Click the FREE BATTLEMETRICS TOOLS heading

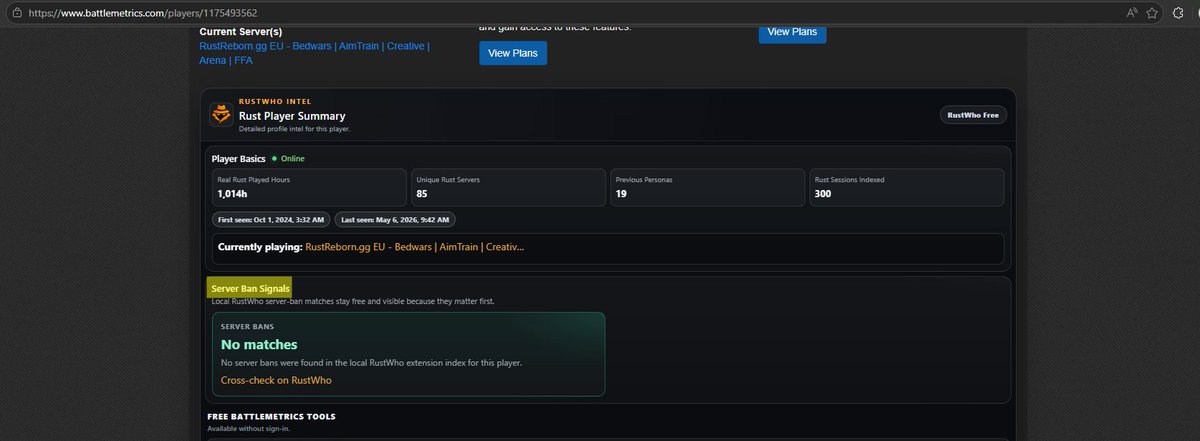pos(271,416)
